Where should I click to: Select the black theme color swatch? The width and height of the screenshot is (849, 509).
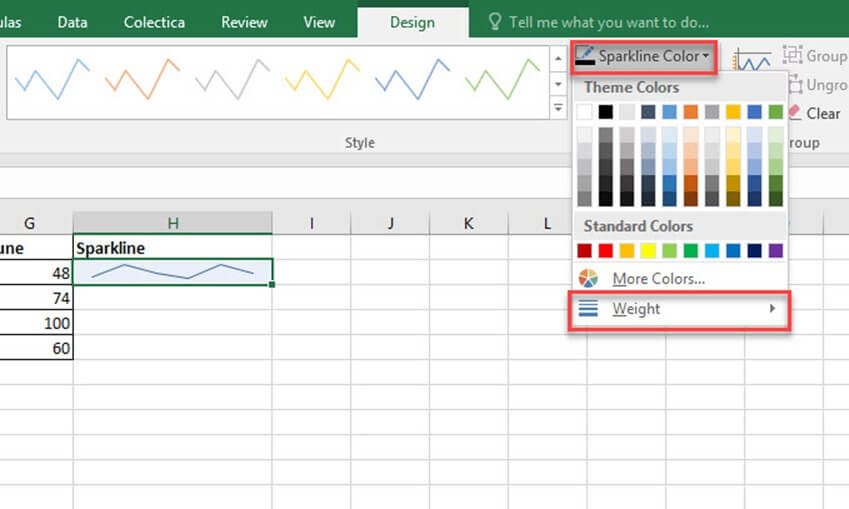(x=606, y=112)
